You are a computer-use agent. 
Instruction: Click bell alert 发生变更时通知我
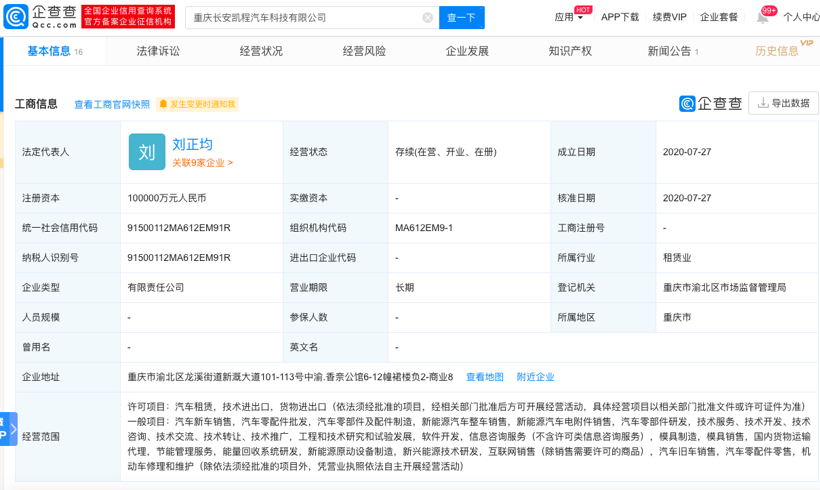click(x=197, y=104)
